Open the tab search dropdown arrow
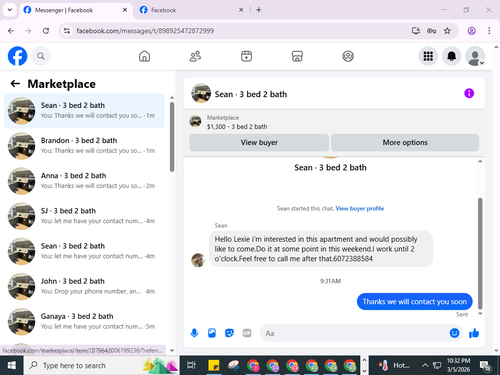 10,10
